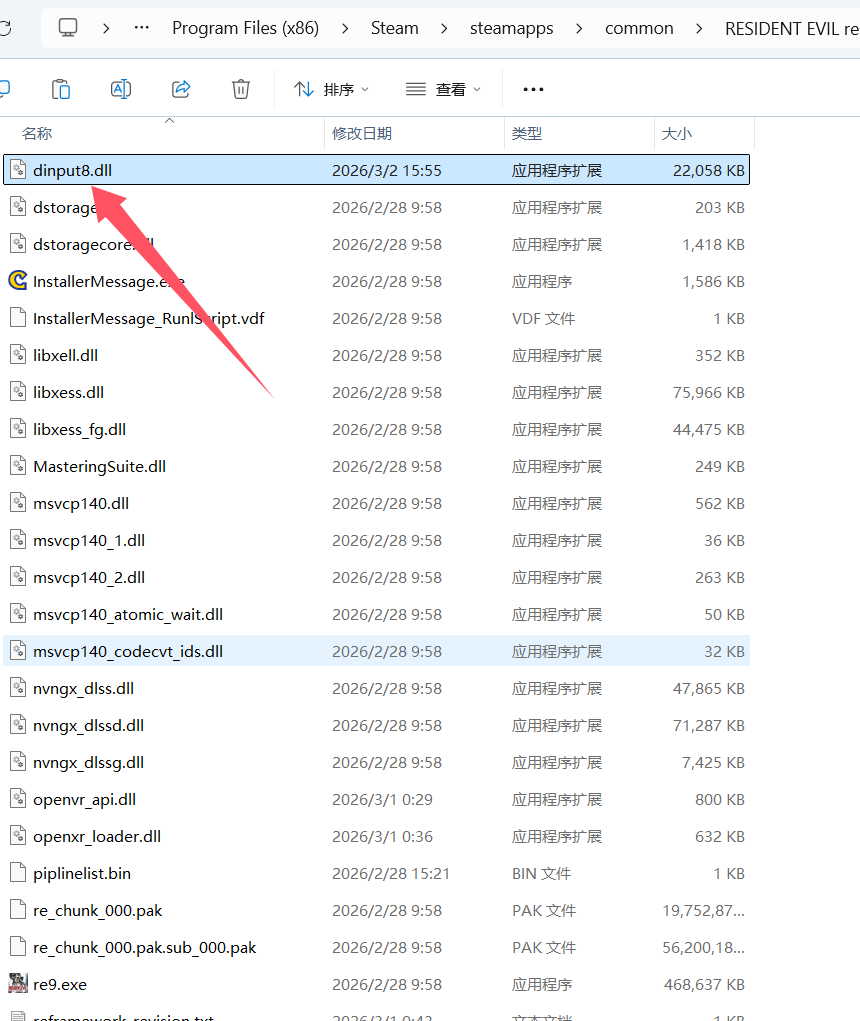Select the dinput8.dll file
860x1021 pixels.
coord(72,170)
